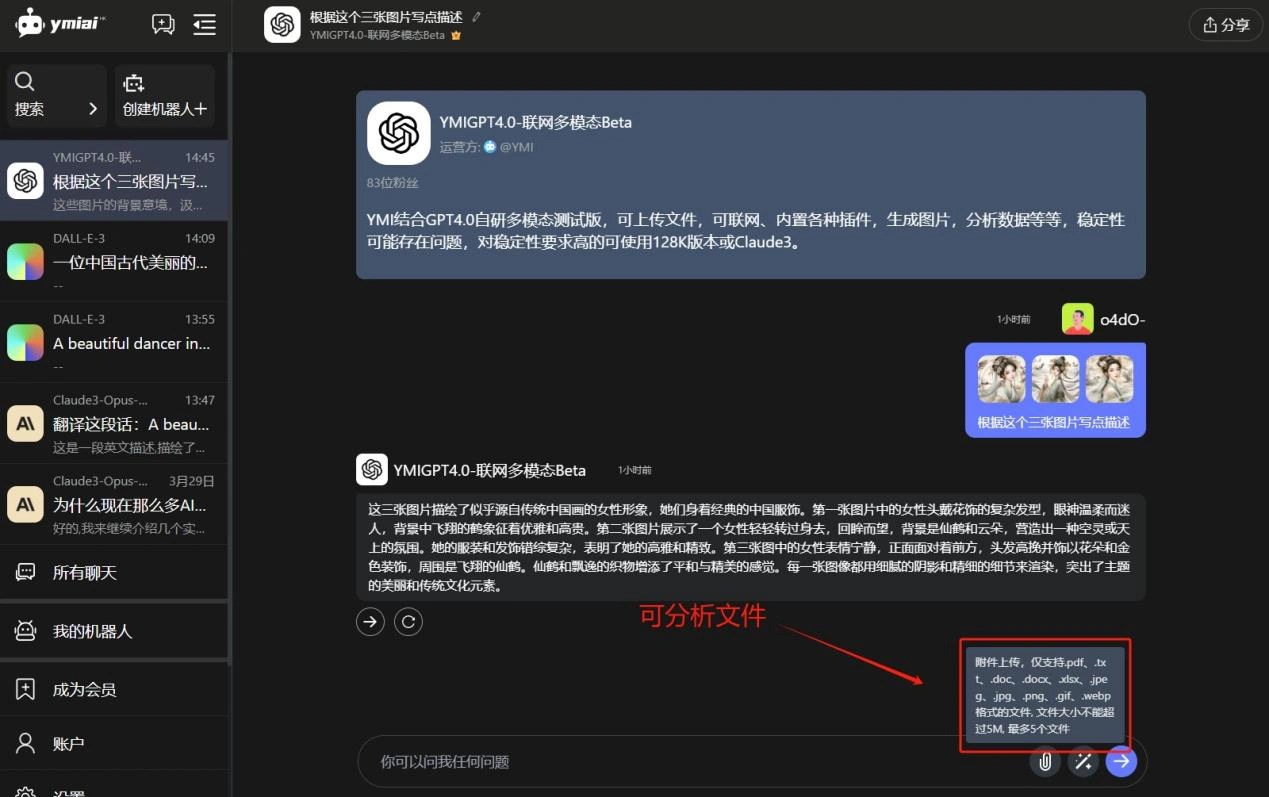Click the arrow icon below the reply

(x=370, y=622)
